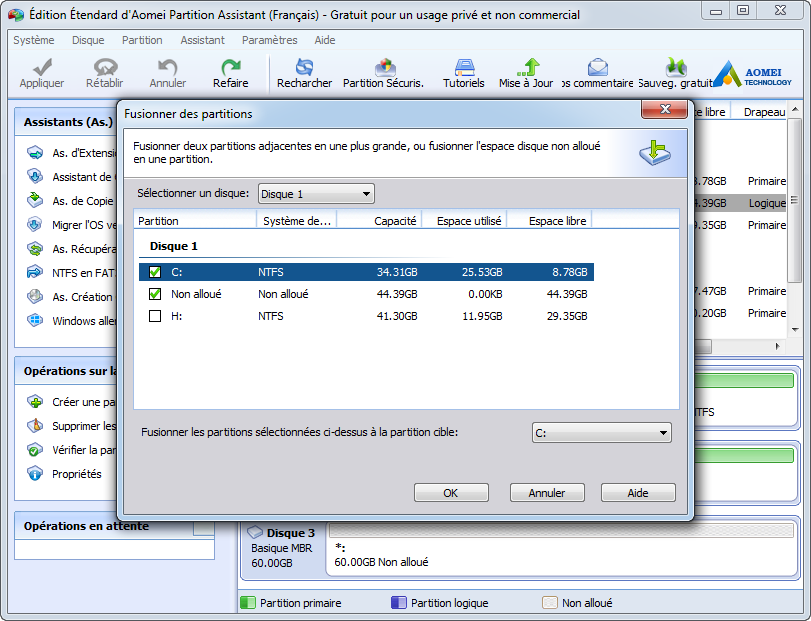Click Supprimer les partitions operation icon
Viewport: 811px width, 621px height.
click(x=35, y=426)
